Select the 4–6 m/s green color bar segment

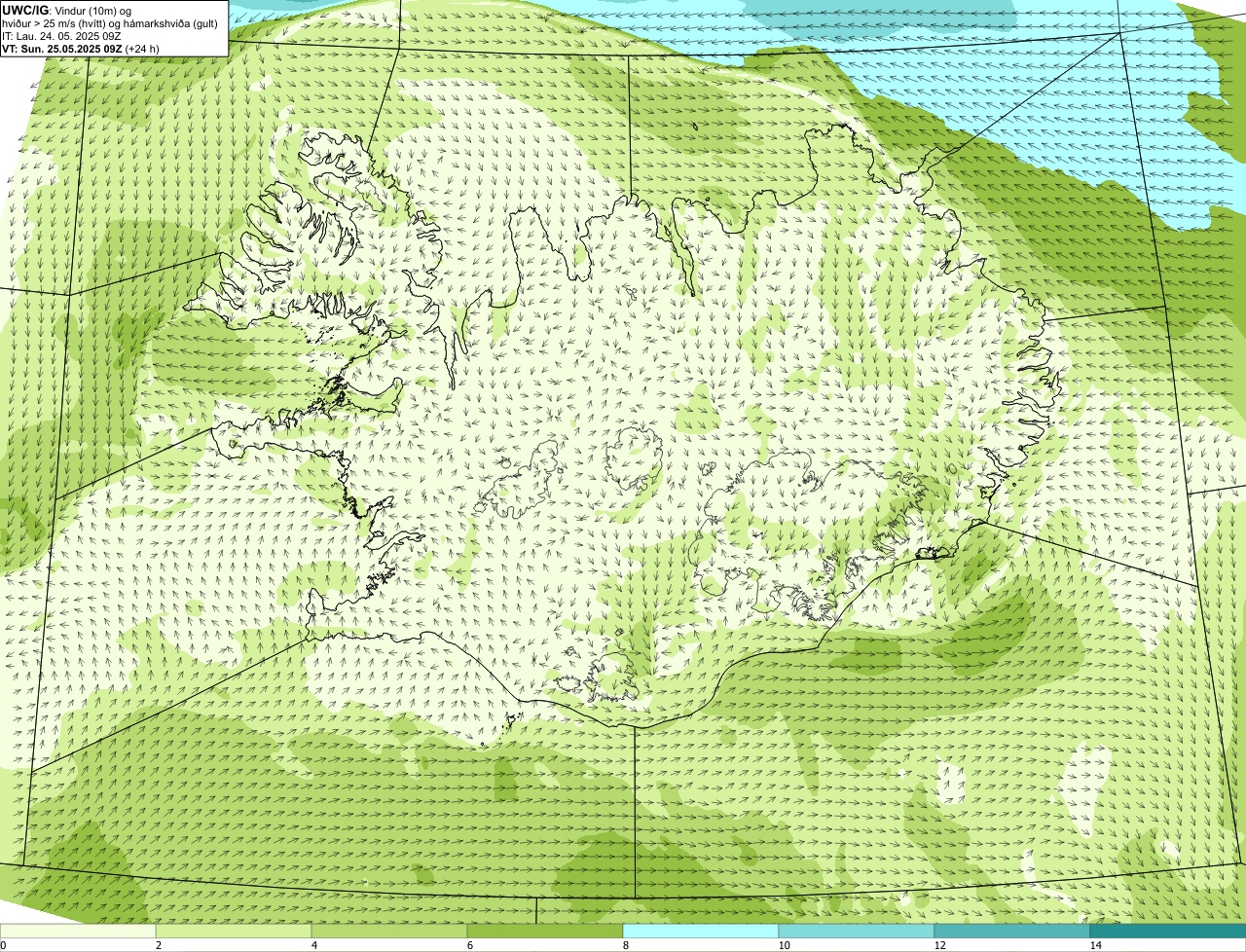click(389, 931)
